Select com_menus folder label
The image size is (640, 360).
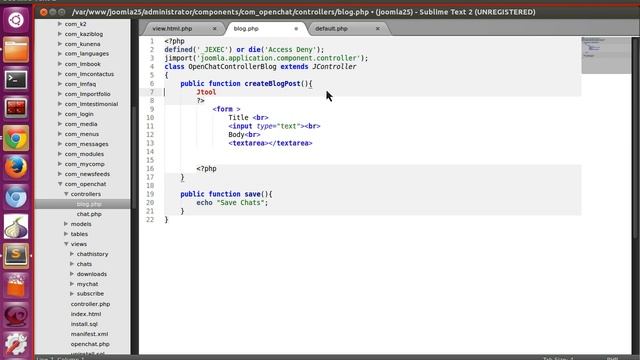click(82, 134)
